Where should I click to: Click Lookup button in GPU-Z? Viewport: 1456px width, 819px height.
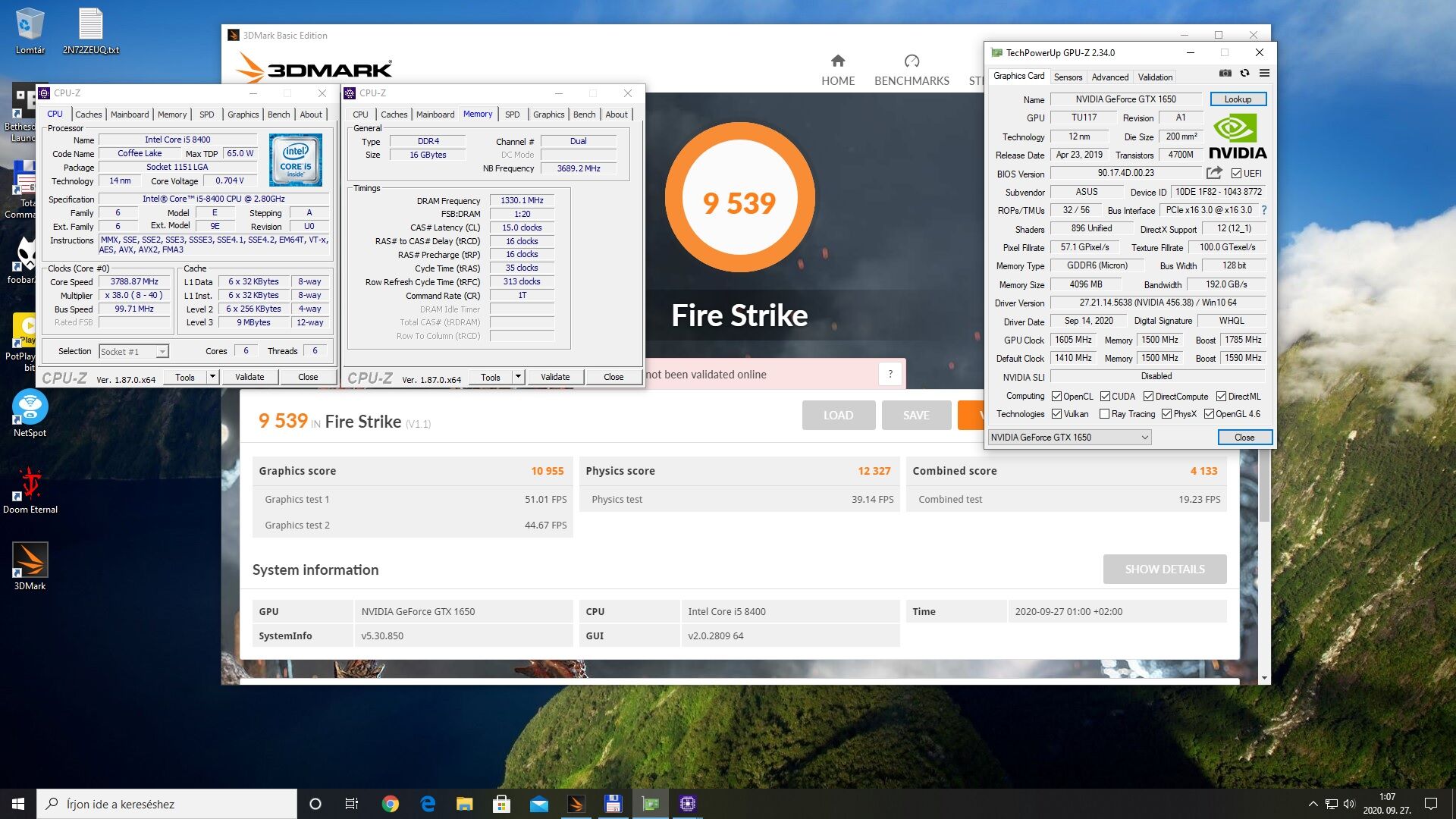(x=1237, y=99)
